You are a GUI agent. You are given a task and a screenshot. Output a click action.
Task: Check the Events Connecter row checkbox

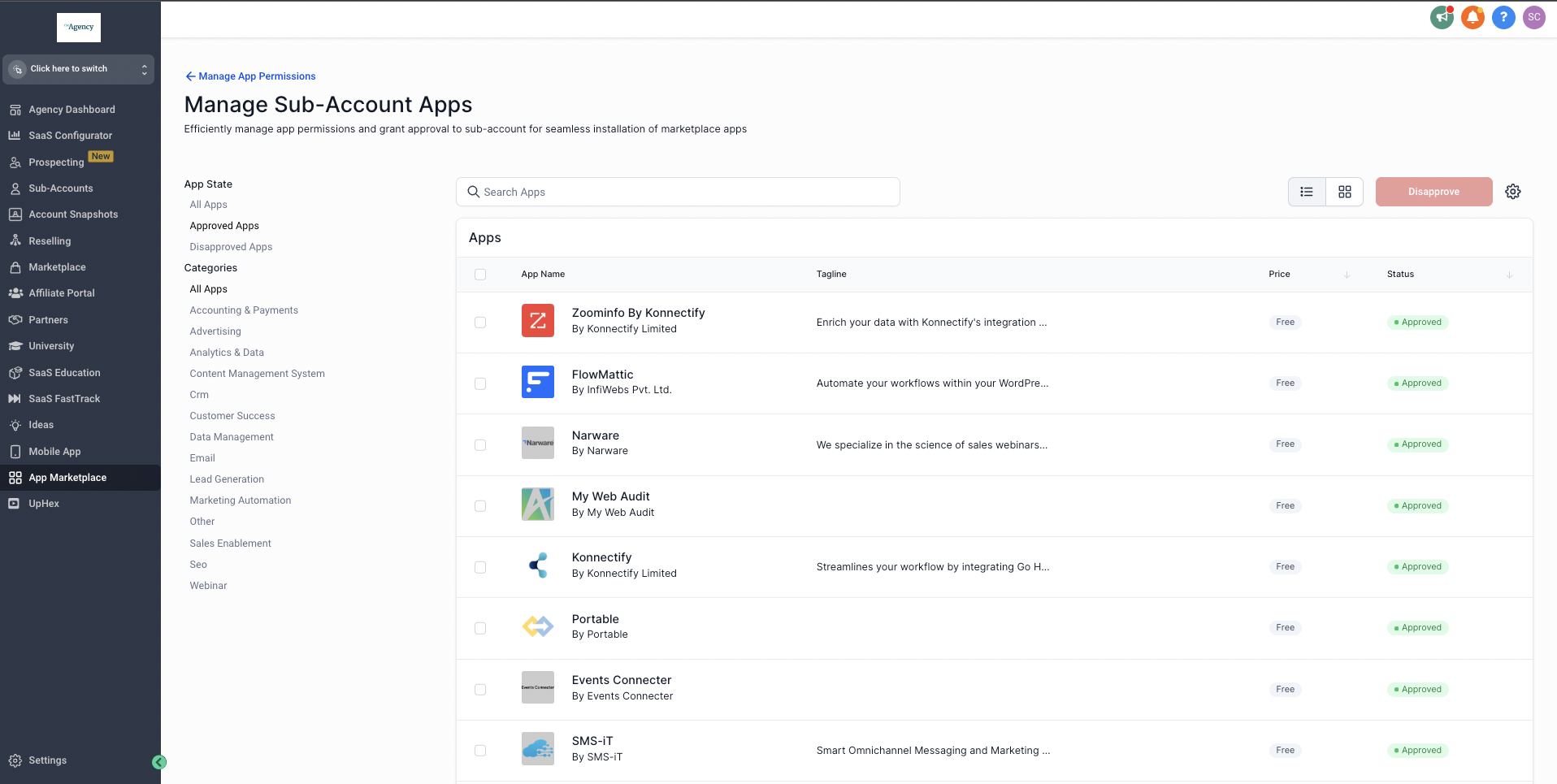(480, 690)
